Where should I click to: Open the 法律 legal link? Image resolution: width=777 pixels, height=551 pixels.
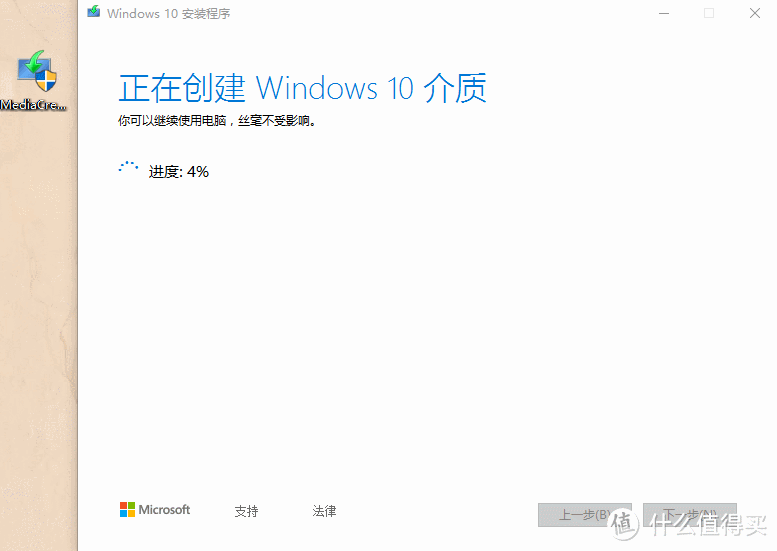[x=325, y=511]
